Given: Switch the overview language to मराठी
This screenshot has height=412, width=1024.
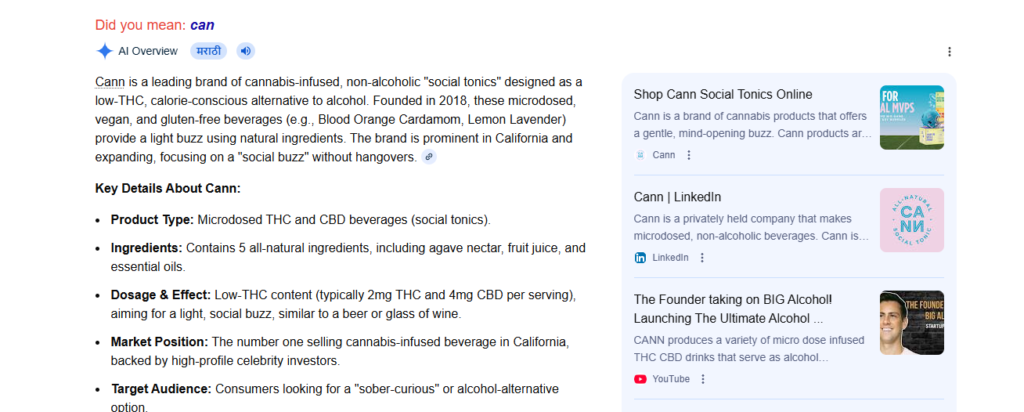Looking at the screenshot, I should tap(207, 51).
